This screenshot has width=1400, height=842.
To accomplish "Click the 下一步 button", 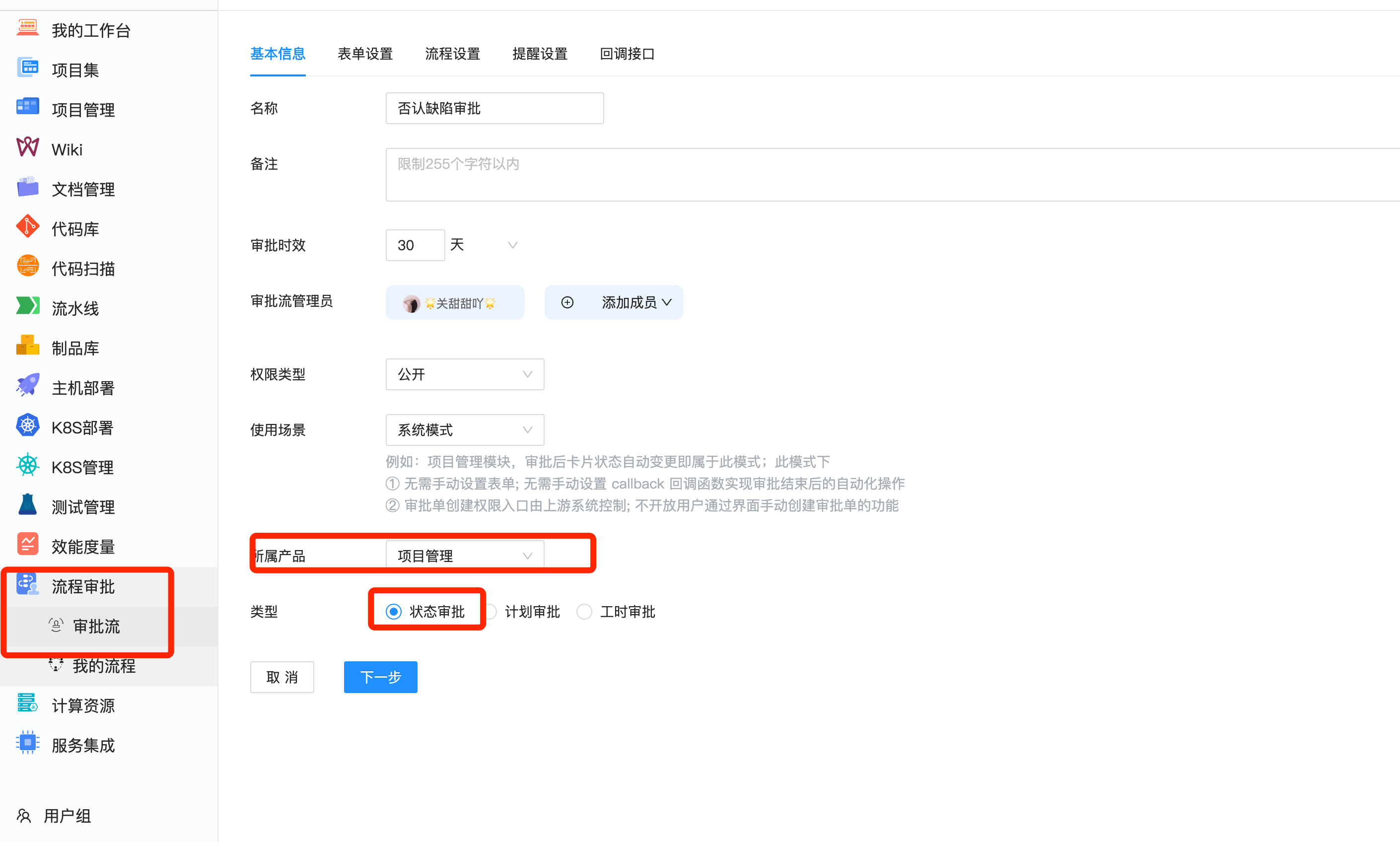I will 380,677.
